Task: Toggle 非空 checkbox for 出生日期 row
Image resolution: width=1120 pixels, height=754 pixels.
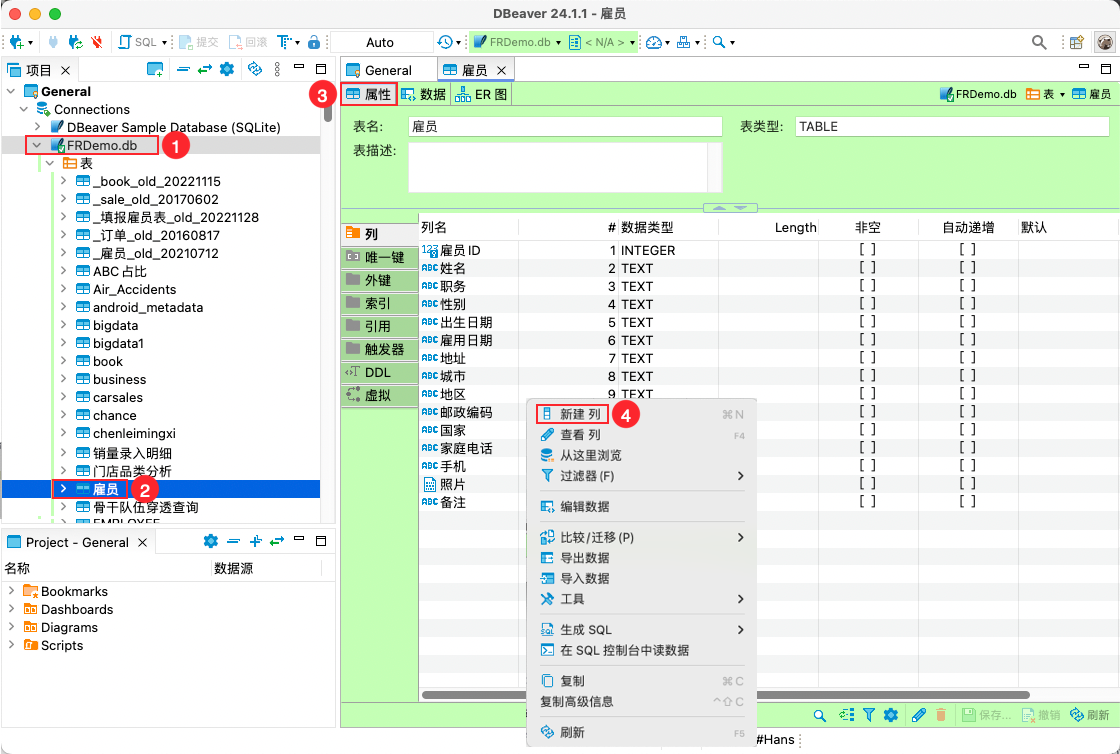Action: point(867,322)
